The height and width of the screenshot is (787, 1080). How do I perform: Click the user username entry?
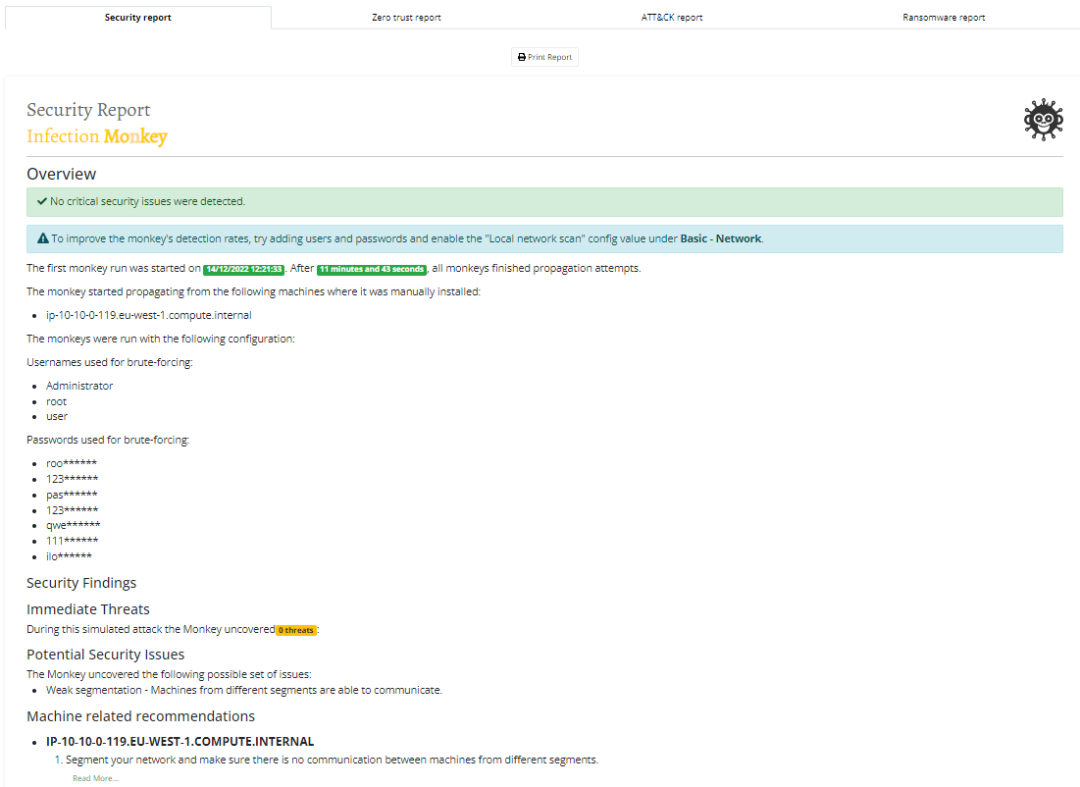click(57, 417)
